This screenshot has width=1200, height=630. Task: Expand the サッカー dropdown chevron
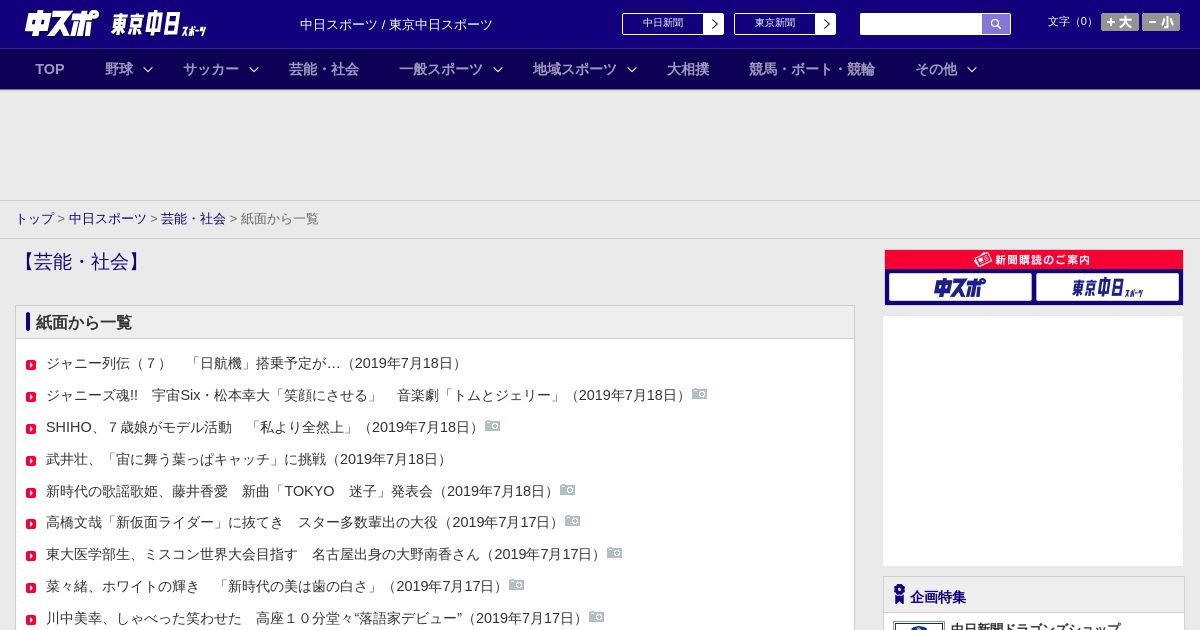tap(254, 69)
